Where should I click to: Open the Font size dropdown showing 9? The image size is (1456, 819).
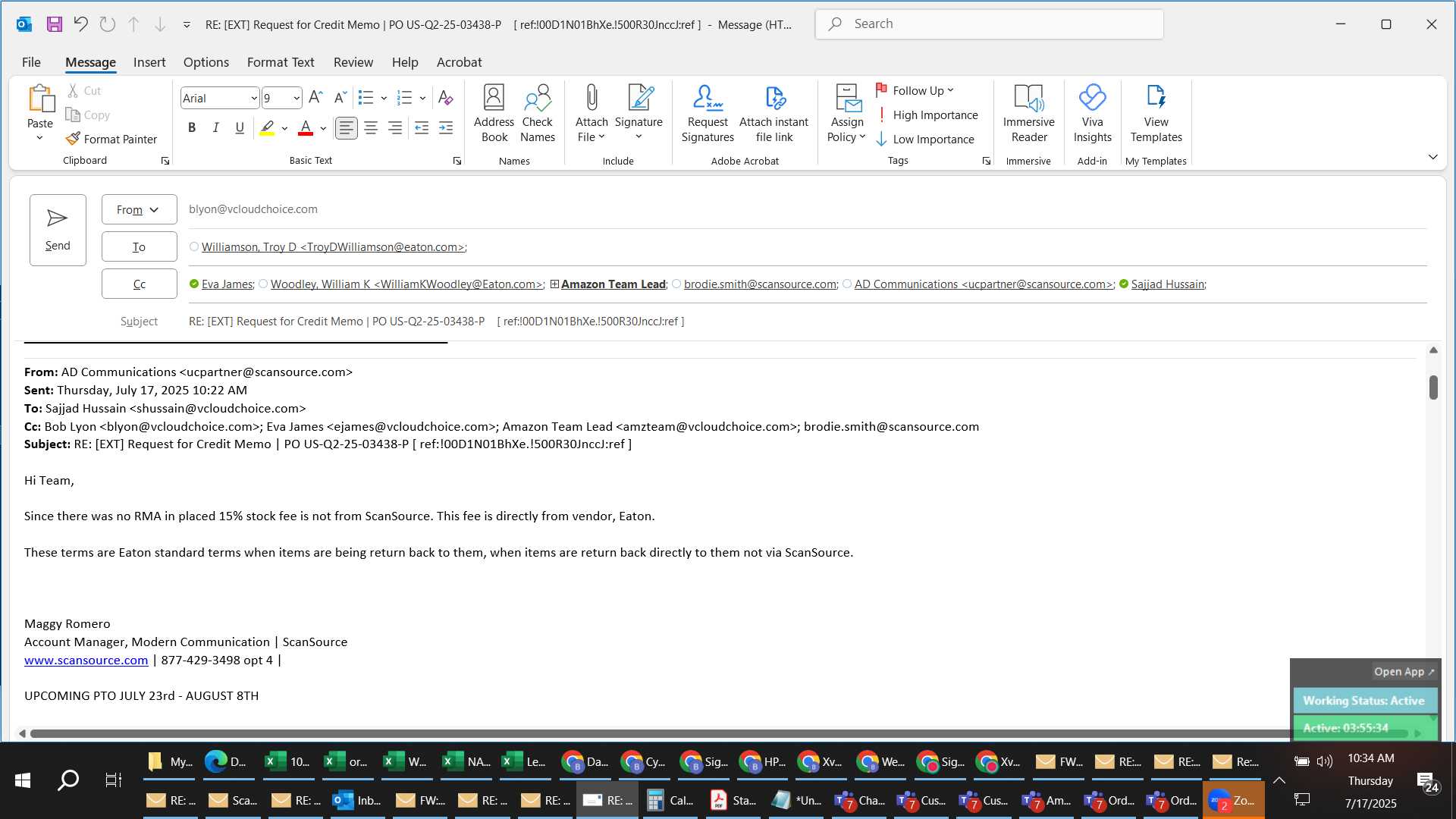point(296,98)
